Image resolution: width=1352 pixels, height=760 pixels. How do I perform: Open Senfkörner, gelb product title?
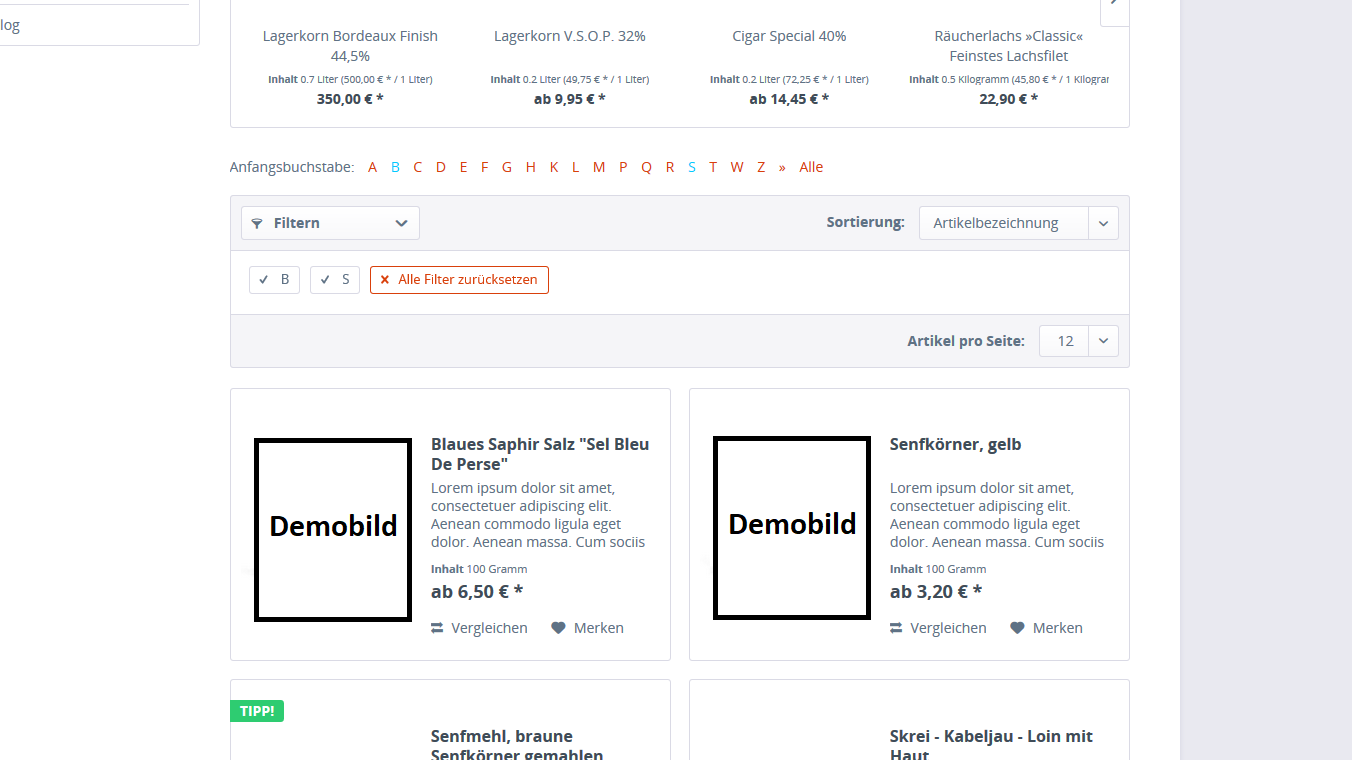coord(956,444)
